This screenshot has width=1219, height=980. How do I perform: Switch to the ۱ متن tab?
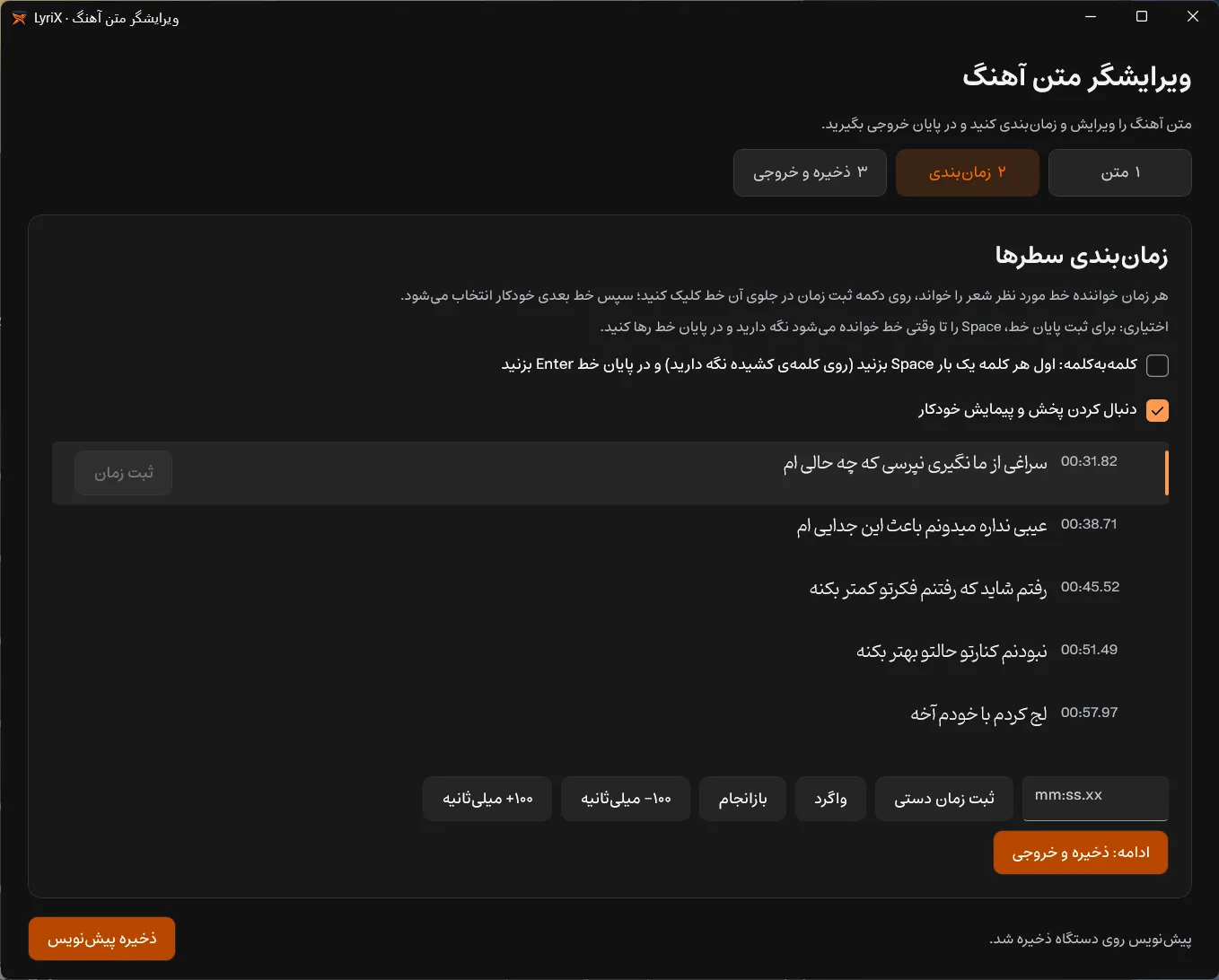(x=1120, y=172)
